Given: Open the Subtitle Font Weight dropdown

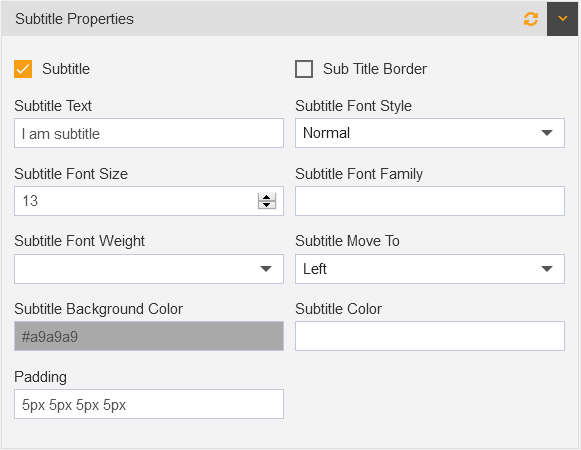Looking at the screenshot, I should [149, 269].
